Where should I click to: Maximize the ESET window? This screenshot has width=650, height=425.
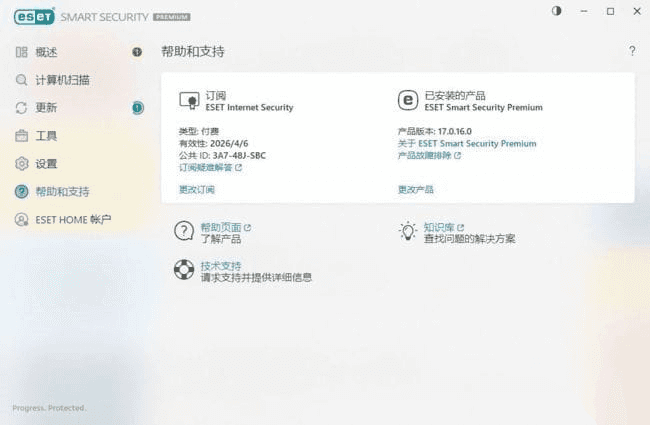610,11
